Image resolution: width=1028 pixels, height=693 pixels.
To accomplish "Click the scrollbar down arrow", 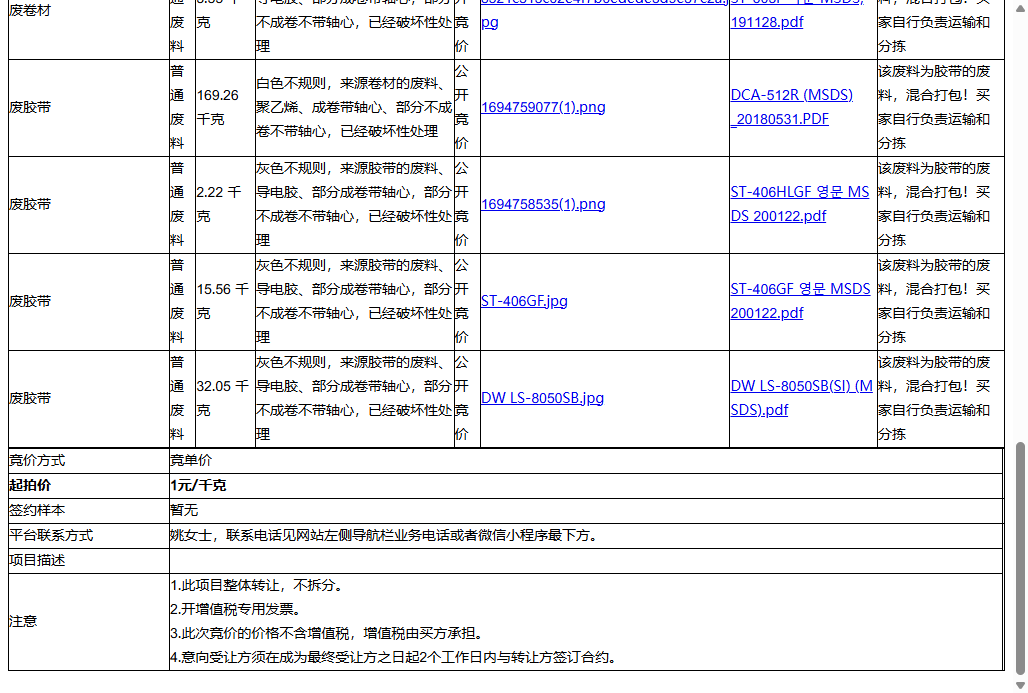I will [1019, 685].
